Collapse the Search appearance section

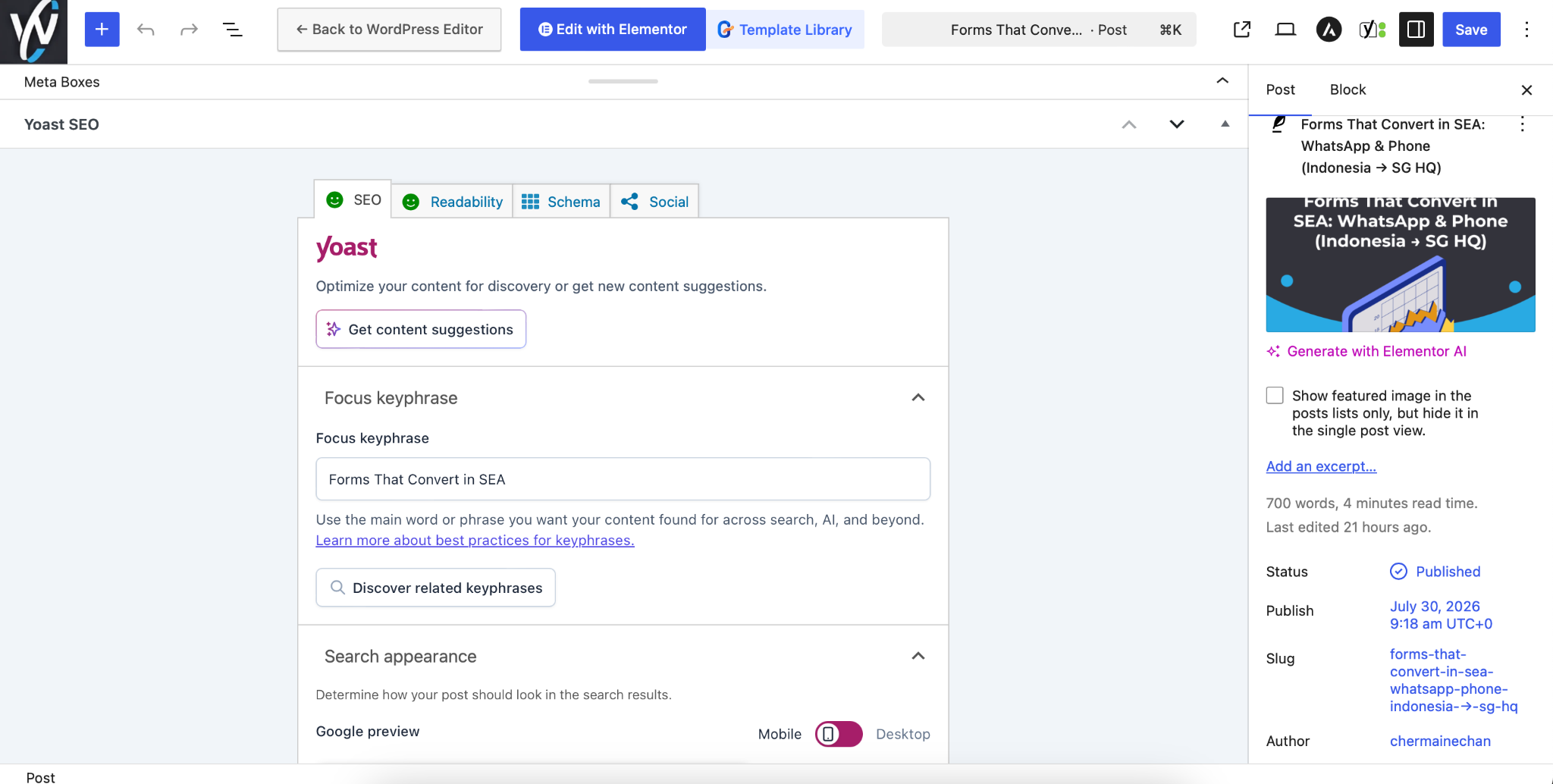[918, 656]
